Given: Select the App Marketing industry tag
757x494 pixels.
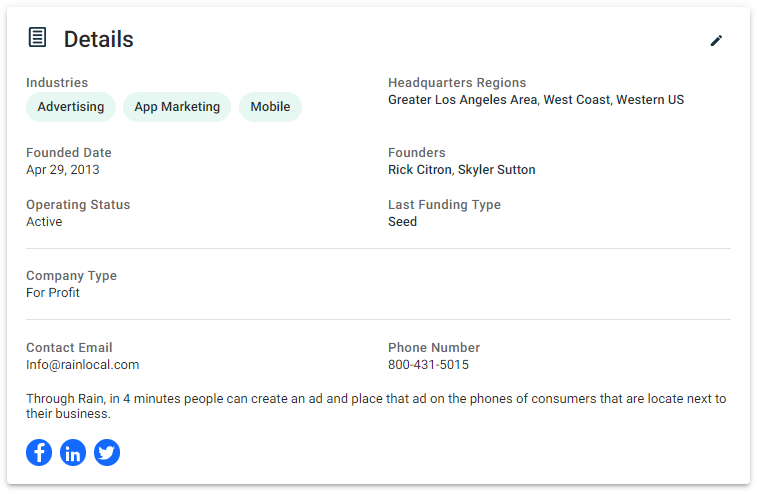Looking at the screenshot, I should tap(177, 107).
